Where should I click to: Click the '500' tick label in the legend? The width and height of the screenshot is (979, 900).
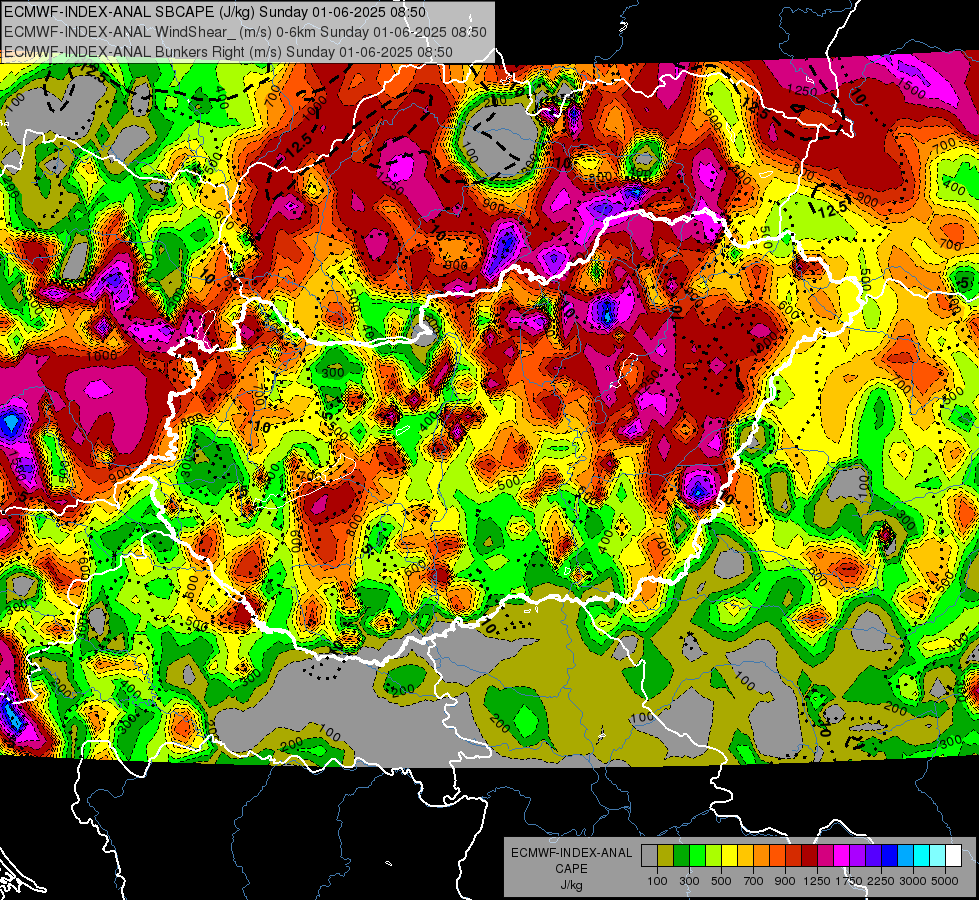(x=721, y=881)
